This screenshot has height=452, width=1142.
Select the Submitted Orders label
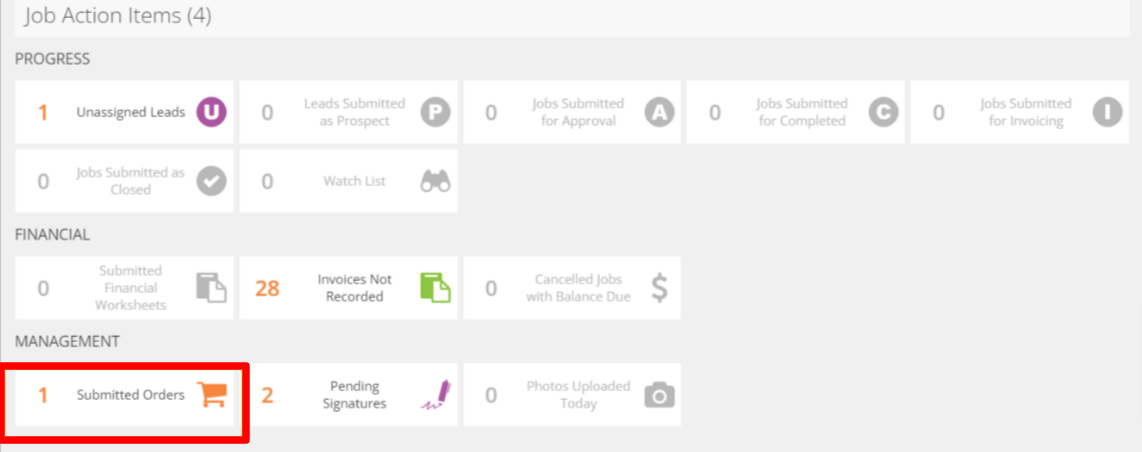(x=131, y=395)
